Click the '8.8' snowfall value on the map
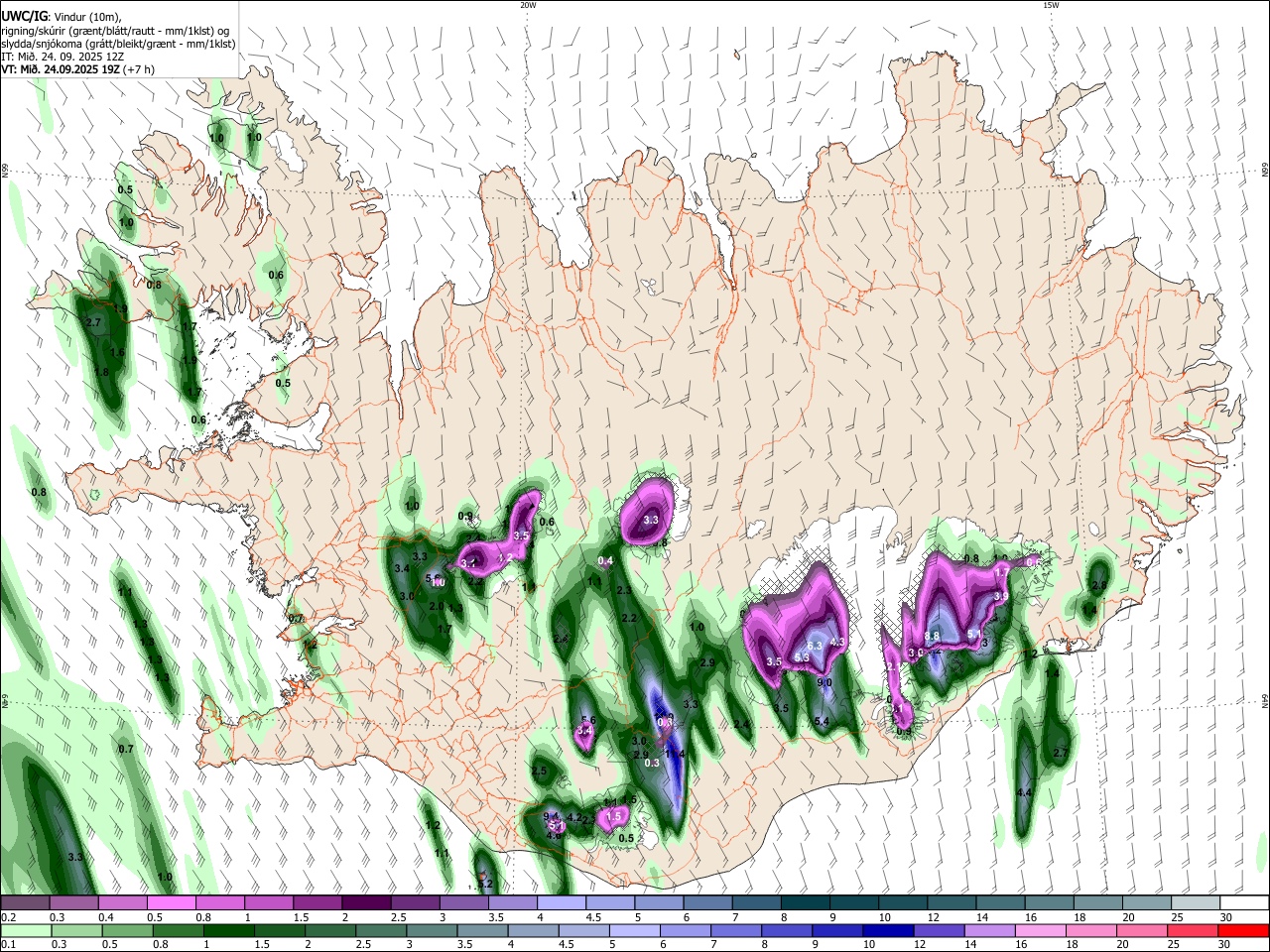 pyautogui.click(x=932, y=636)
